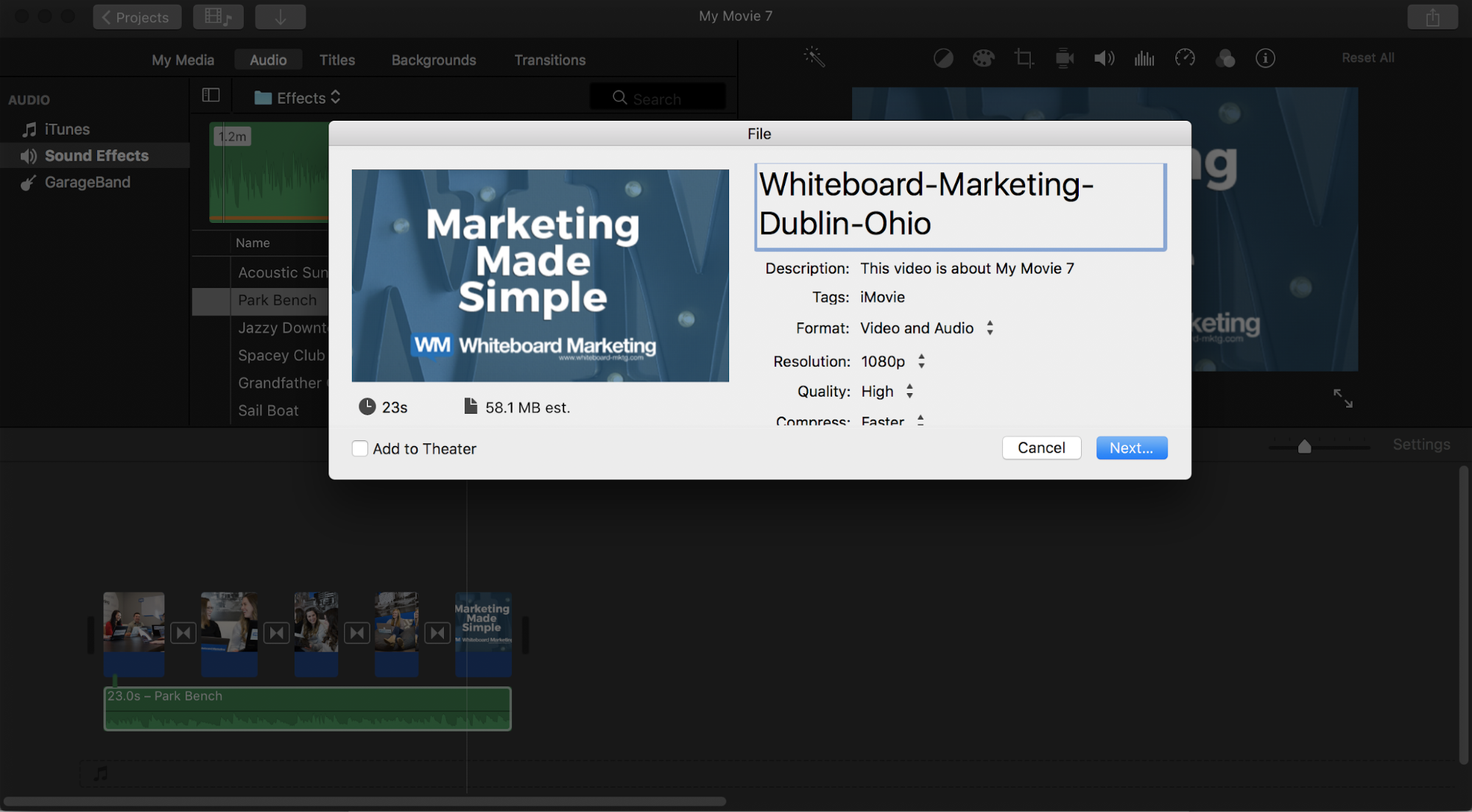Select the Sail Boat track row

coord(261,411)
